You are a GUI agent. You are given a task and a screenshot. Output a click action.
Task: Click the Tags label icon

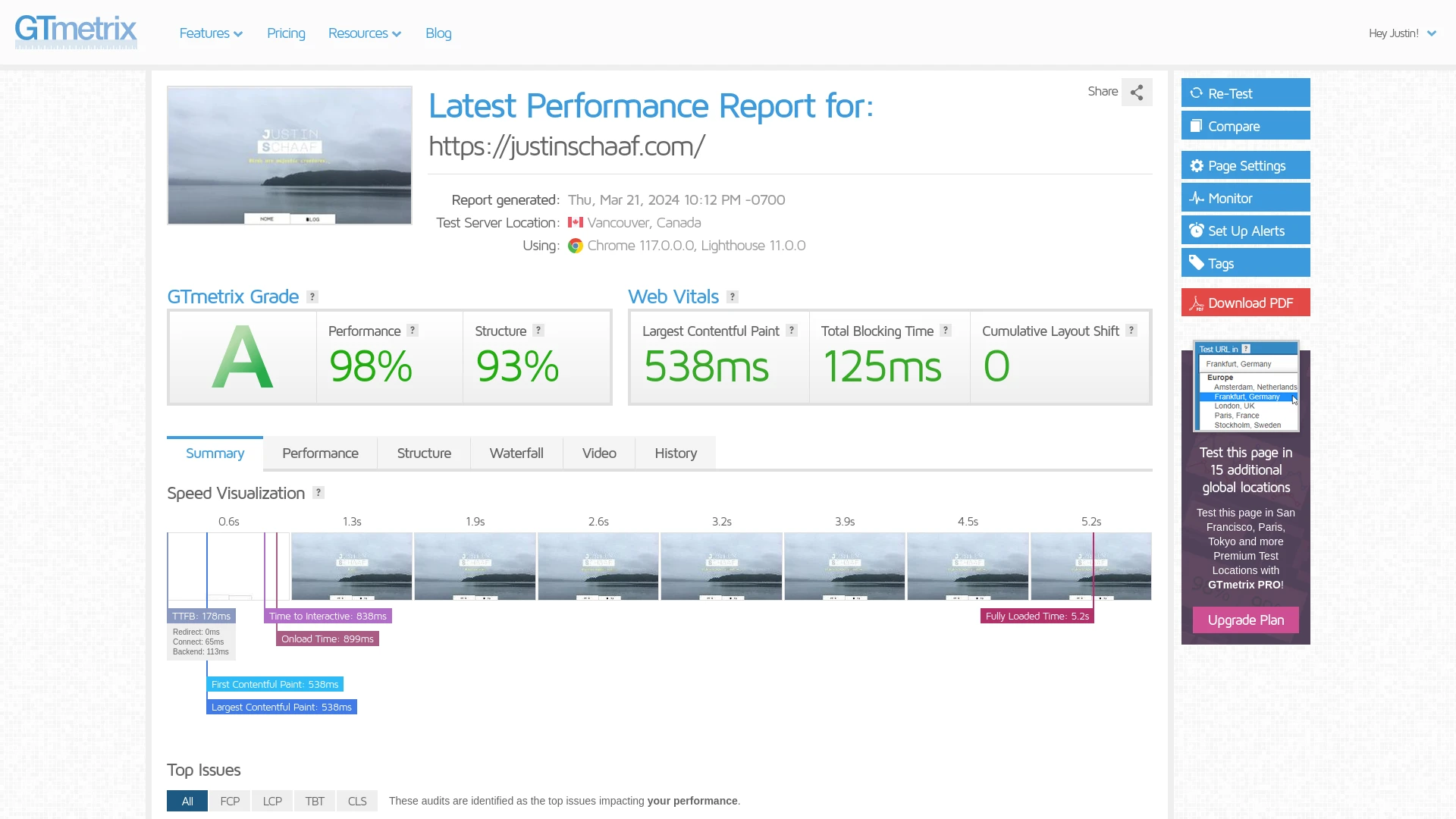[x=1196, y=263]
